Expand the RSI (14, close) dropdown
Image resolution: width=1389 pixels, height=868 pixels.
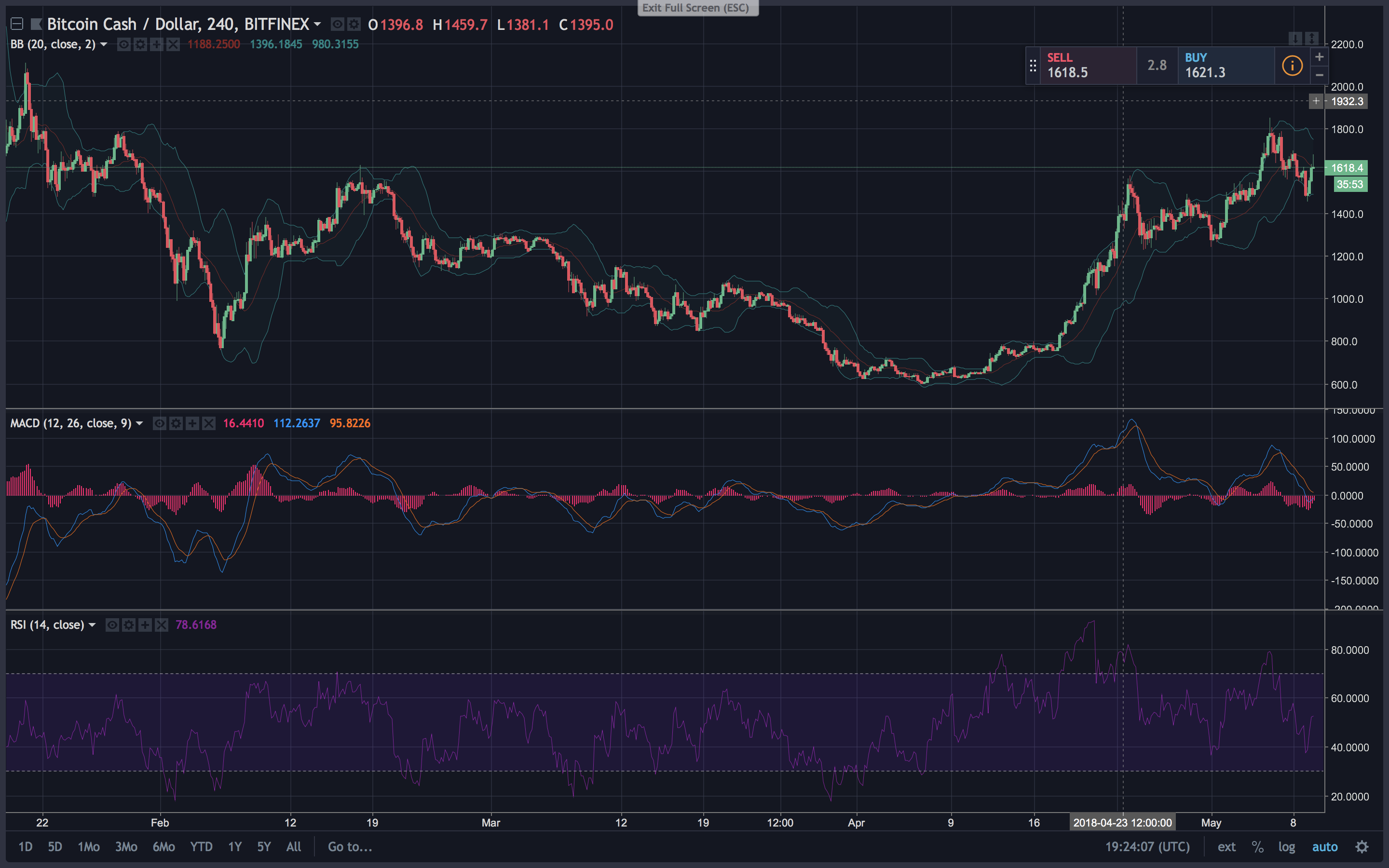[x=92, y=624]
